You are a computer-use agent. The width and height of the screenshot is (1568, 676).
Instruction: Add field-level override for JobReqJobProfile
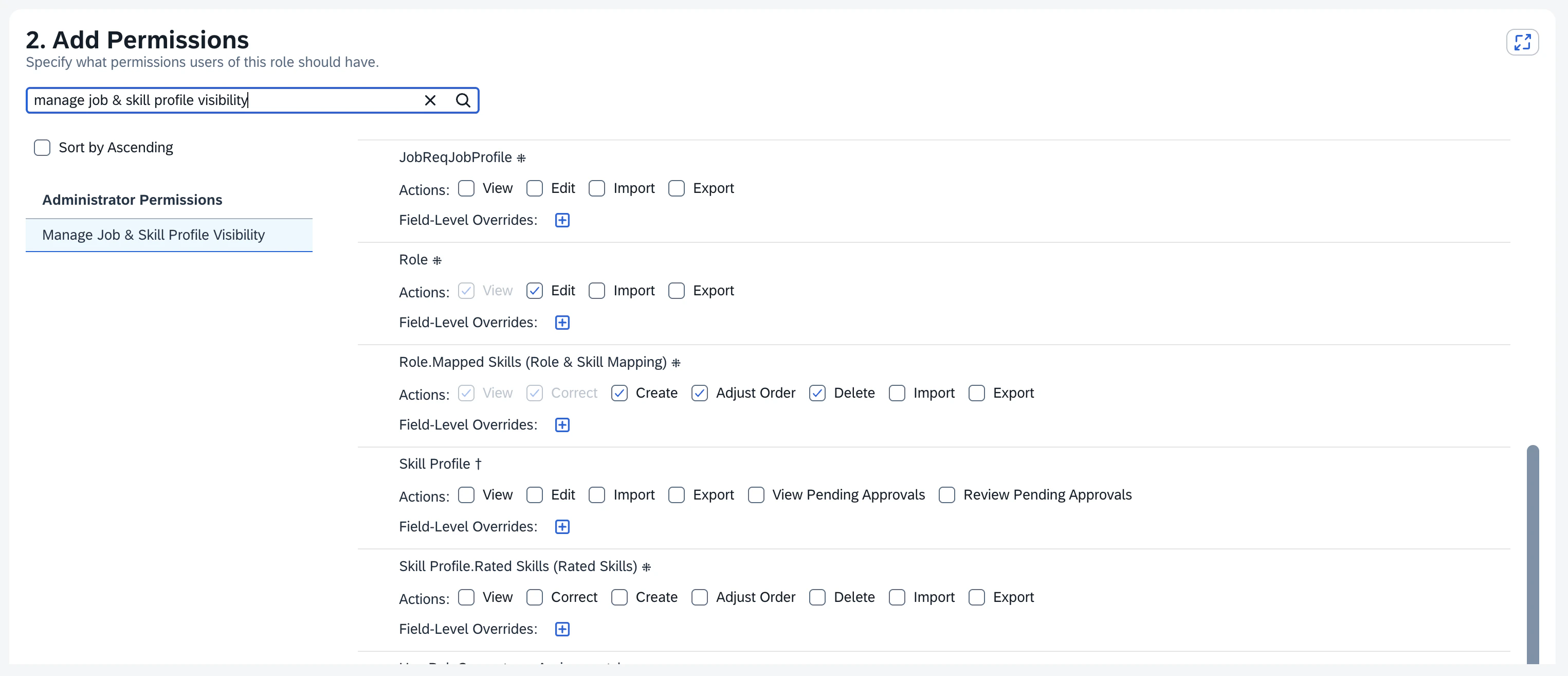[562, 220]
